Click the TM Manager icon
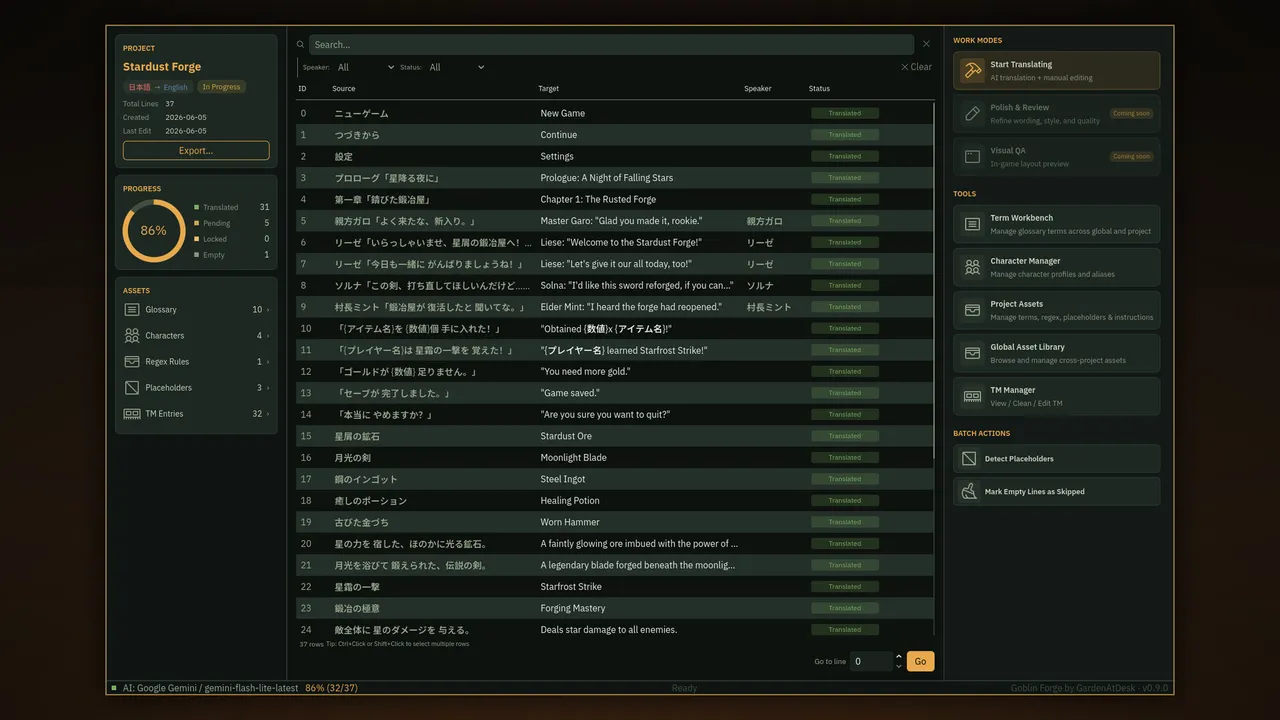Screen dimensions: 1280x720 click(x=972, y=396)
